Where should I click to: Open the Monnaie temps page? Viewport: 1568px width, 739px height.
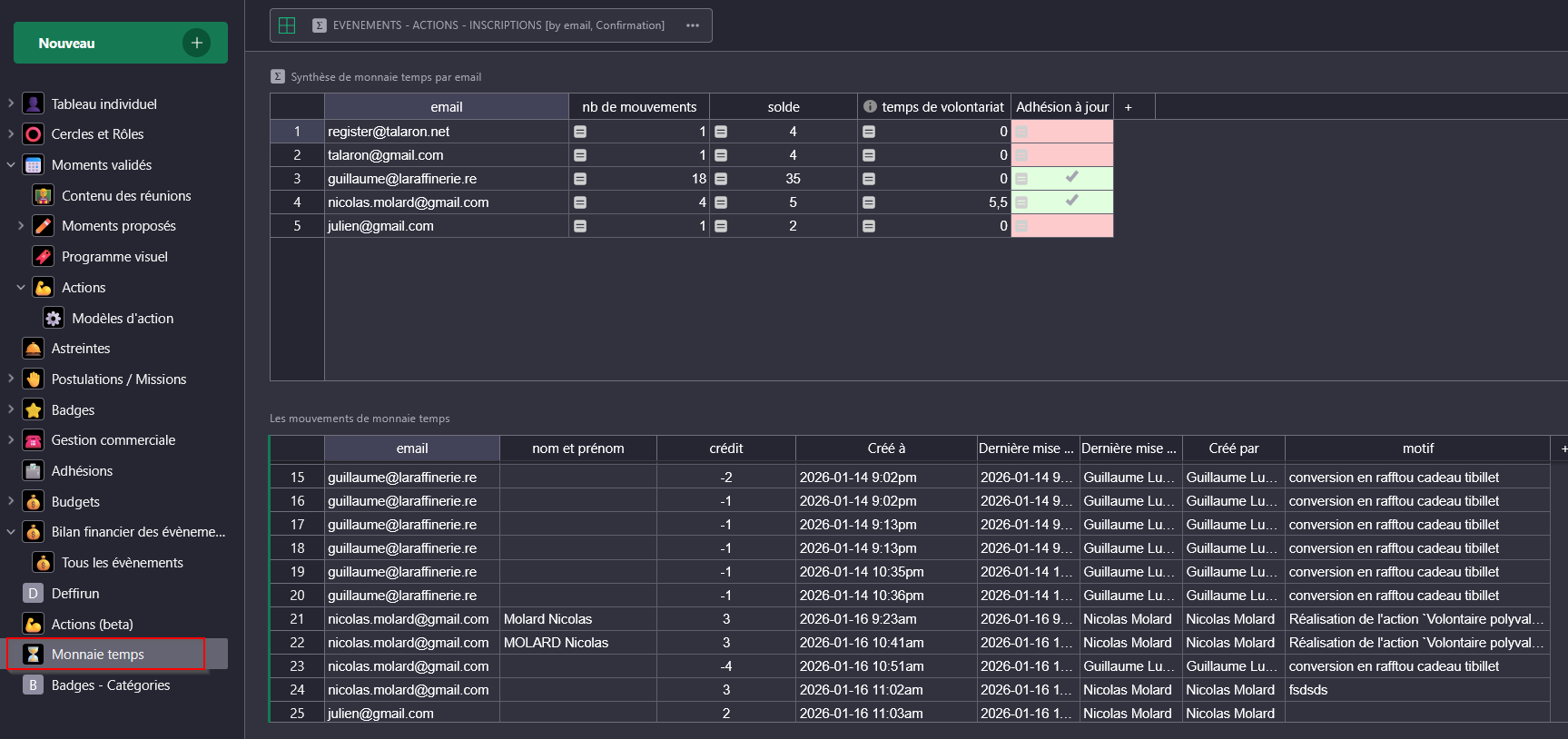97,655
